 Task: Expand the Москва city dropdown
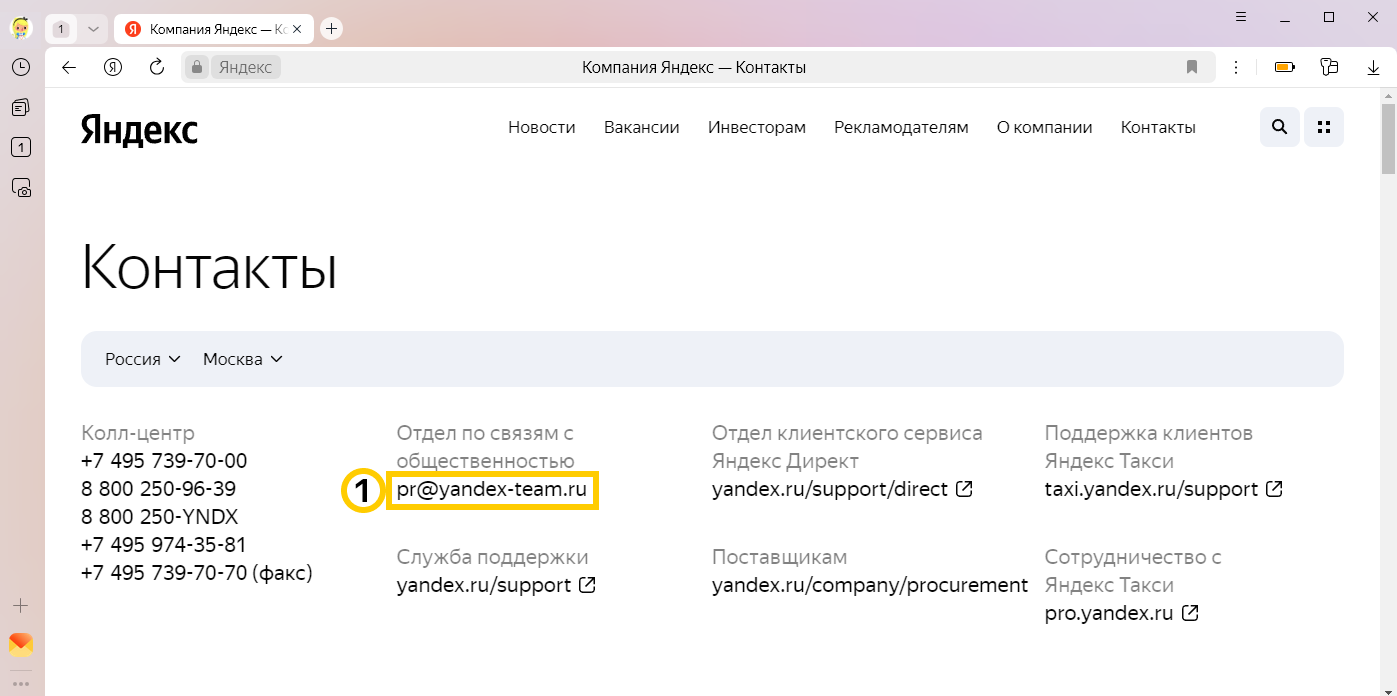click(x=243, y=359)
